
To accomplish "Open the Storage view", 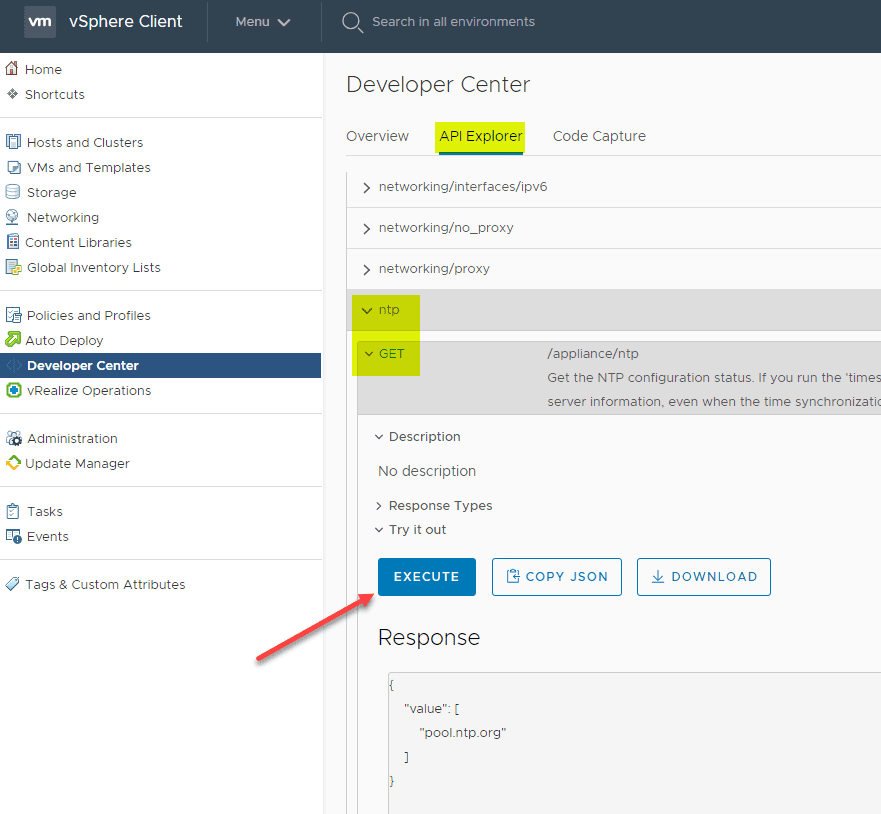I will point(61,192).
